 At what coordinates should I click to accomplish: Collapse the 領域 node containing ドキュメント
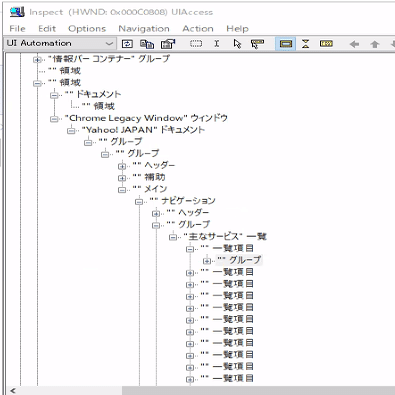[x=37, y=83]
